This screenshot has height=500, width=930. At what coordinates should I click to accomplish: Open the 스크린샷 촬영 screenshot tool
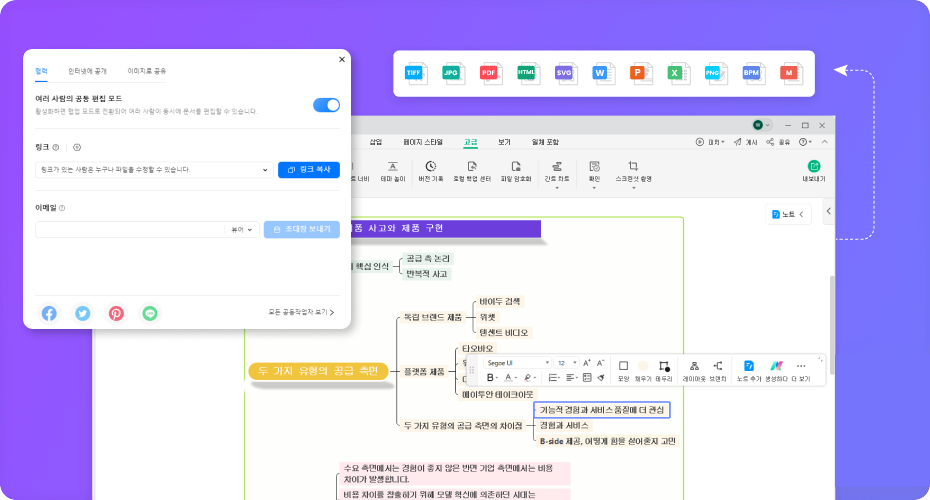click(x=633, y=171)
